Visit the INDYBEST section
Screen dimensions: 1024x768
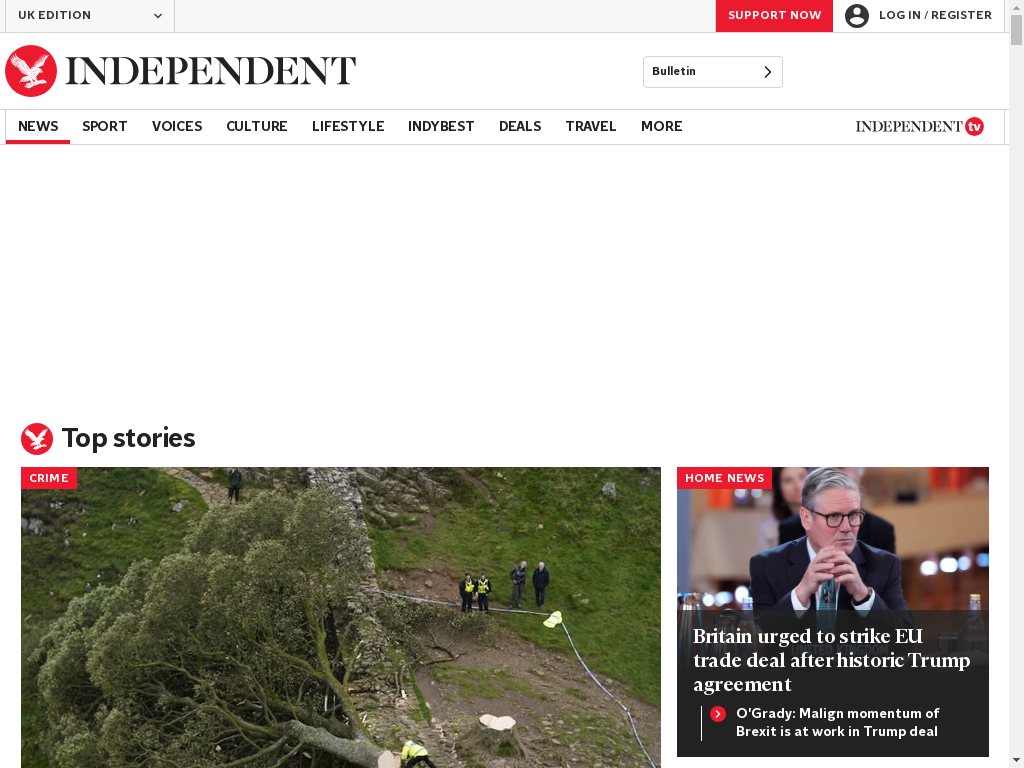point(441,127)
